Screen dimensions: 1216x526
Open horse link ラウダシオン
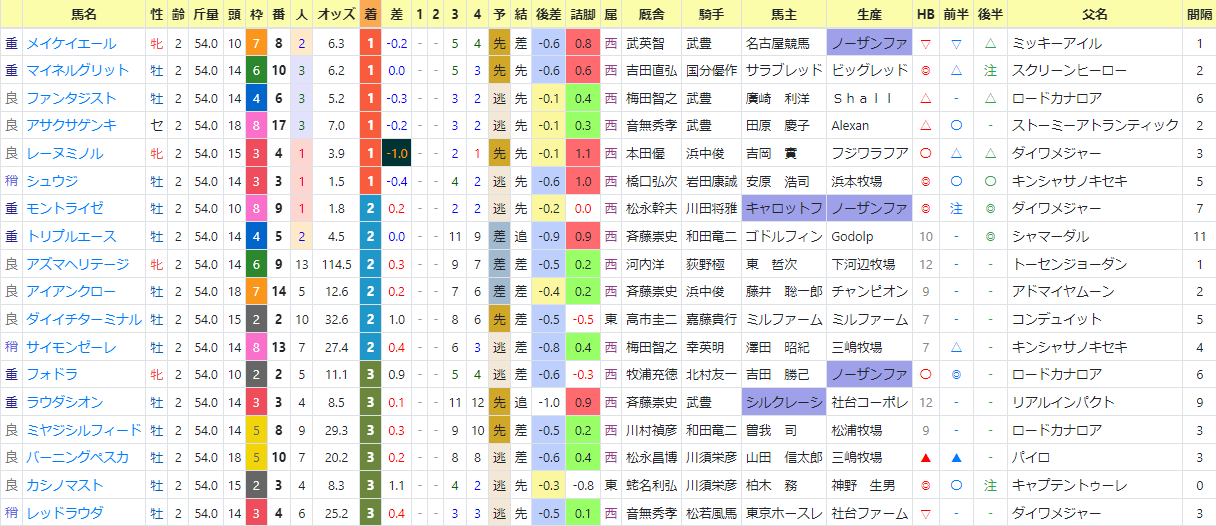(65, 401)
